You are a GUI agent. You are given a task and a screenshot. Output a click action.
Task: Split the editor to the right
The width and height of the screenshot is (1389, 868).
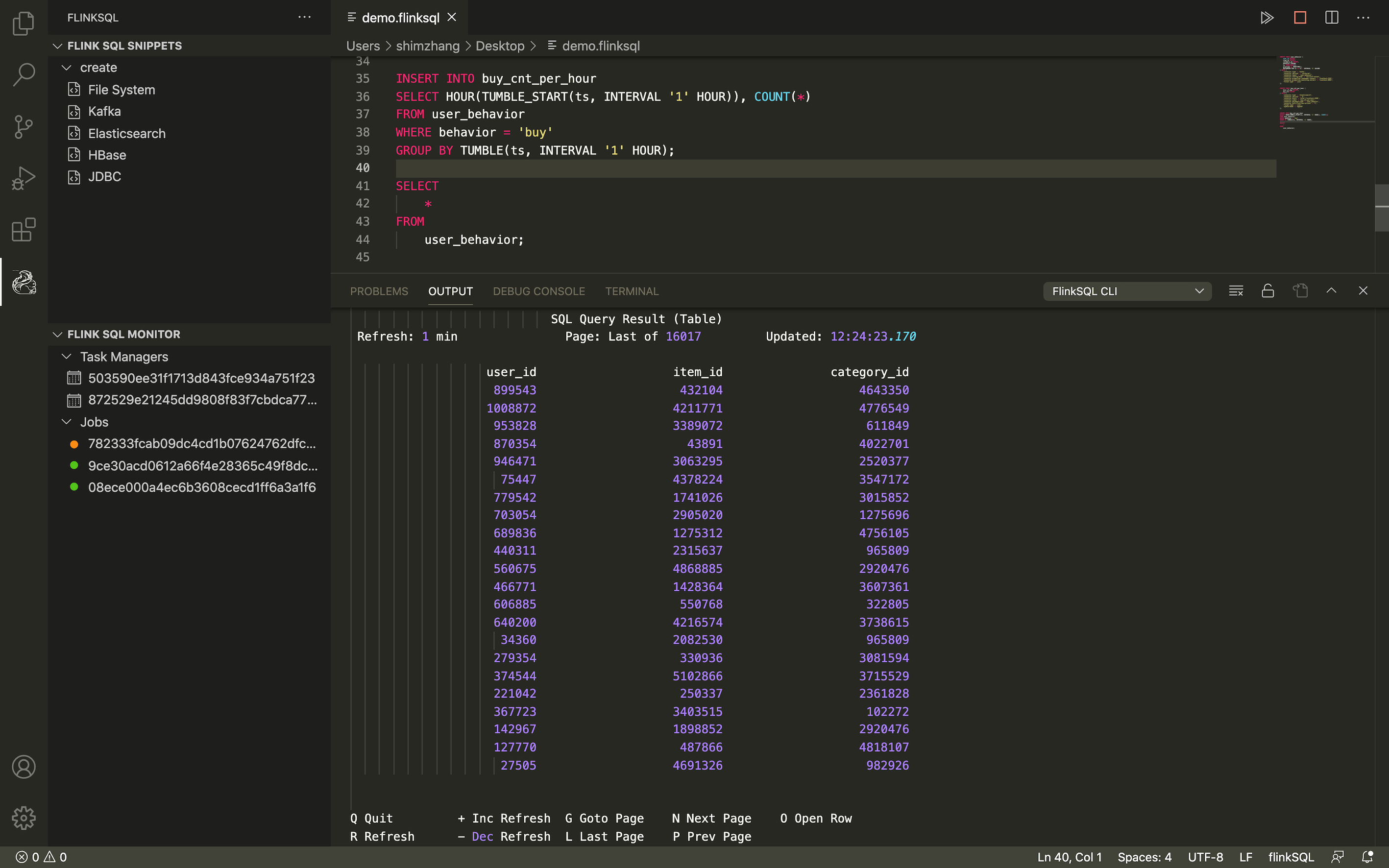(1332, 18)
